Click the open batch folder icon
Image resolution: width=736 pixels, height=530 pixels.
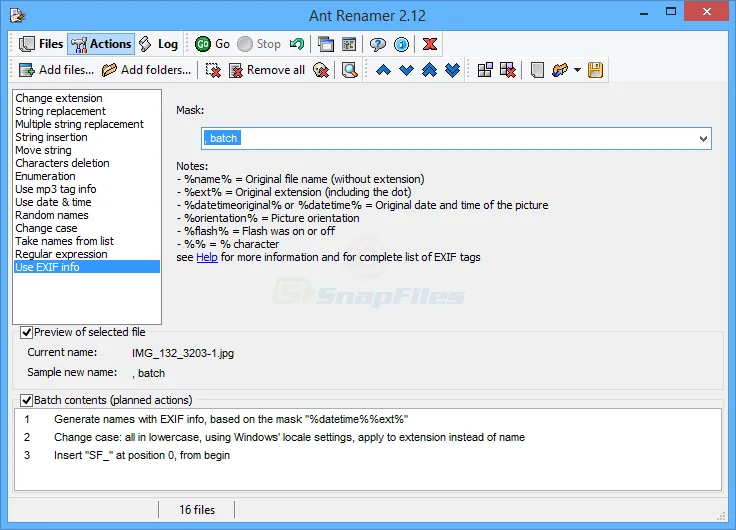tap(560, 70)
